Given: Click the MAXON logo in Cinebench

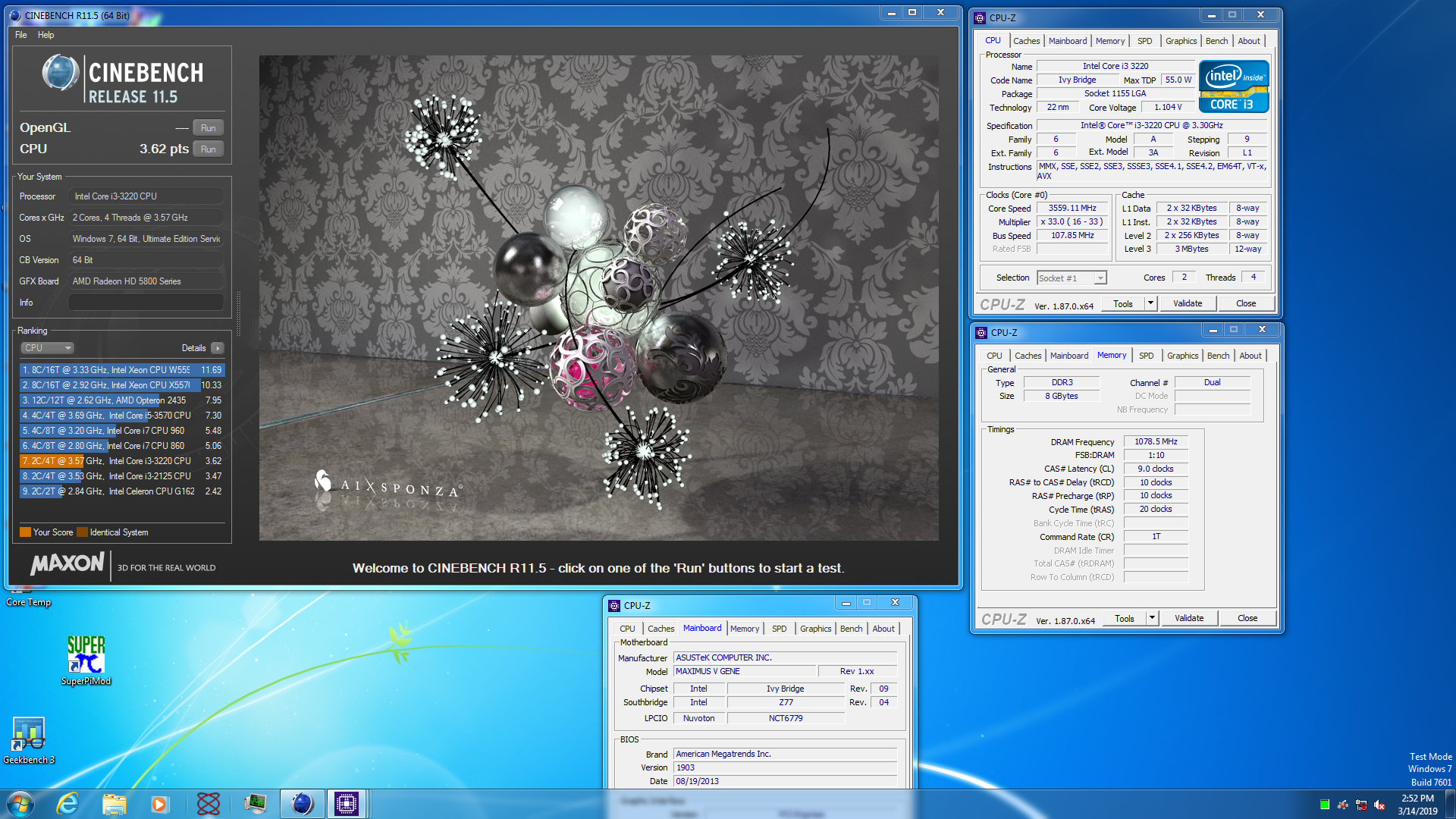Looking at the screenshot, I should click(x=67, y=563).
